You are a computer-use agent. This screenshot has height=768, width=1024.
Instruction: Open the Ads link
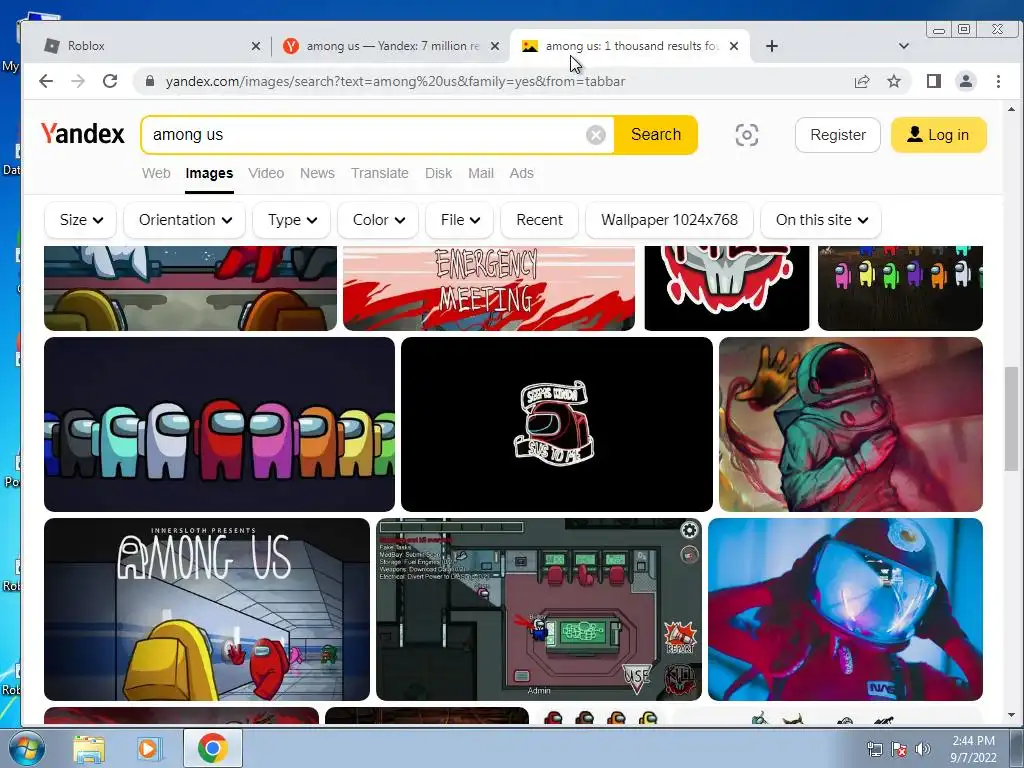click(x=521, y=173)
